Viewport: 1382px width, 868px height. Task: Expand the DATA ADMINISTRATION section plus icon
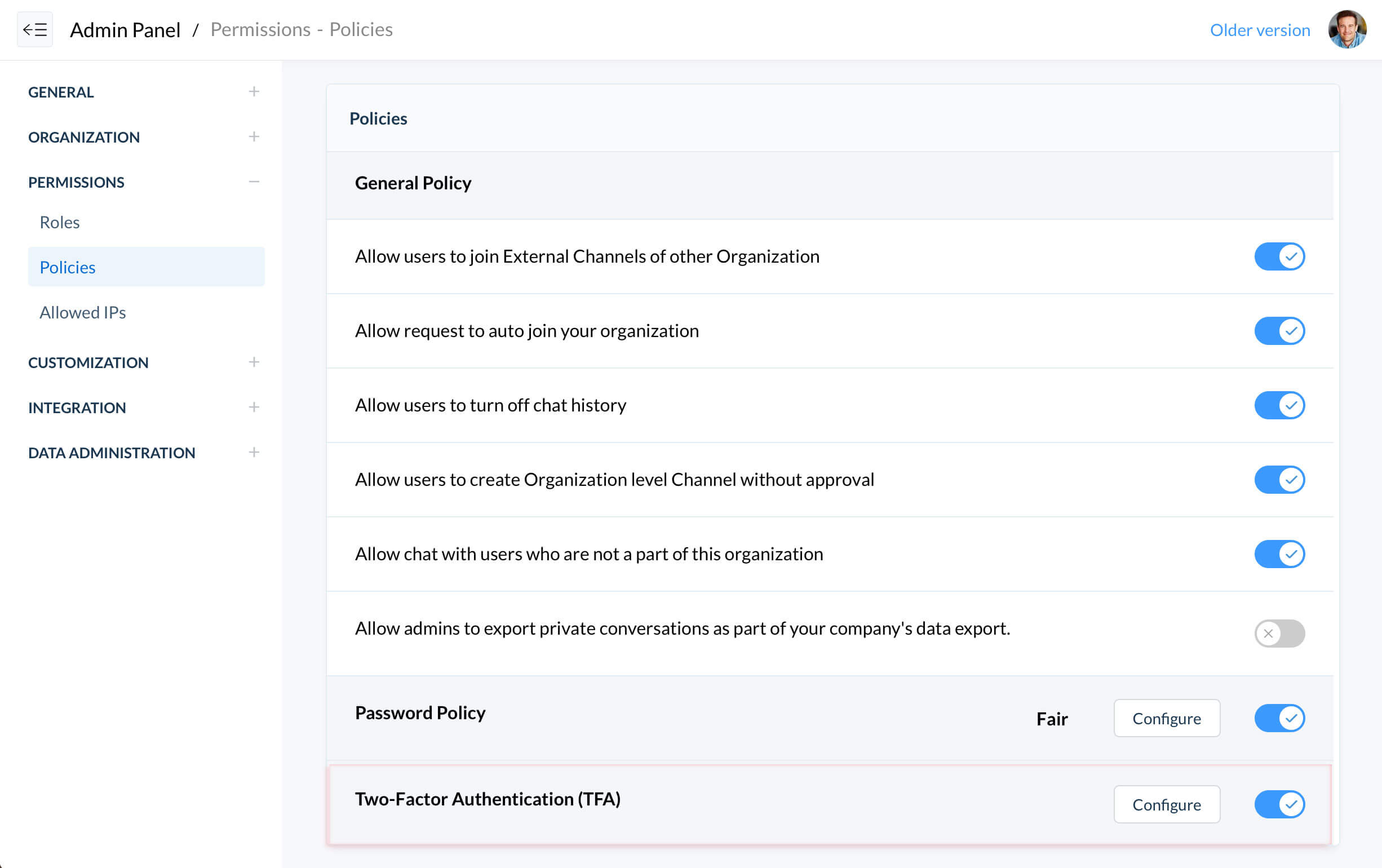(254, 452)
